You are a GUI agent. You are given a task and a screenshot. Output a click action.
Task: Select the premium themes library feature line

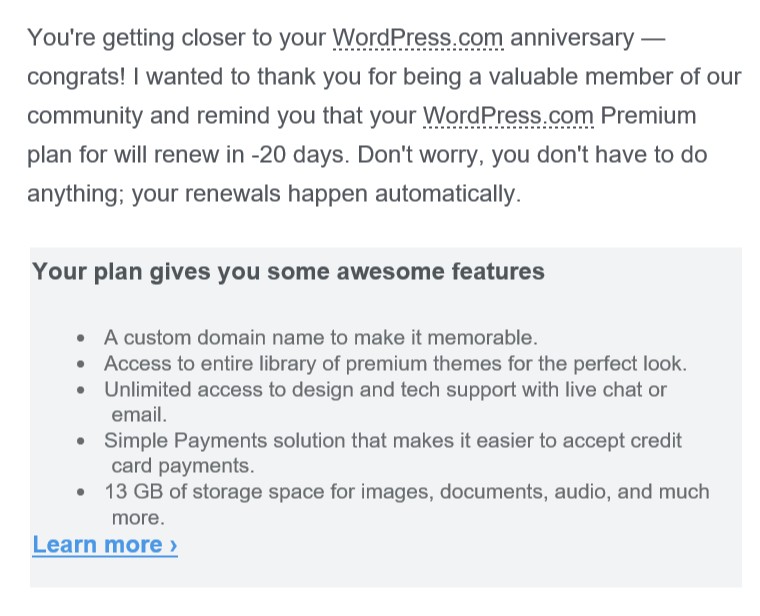tap(395, 363)
